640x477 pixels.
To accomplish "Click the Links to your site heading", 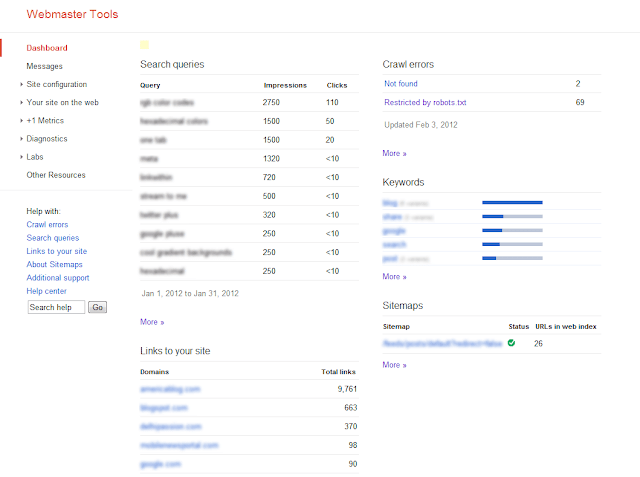I will (x=175, y=351).
